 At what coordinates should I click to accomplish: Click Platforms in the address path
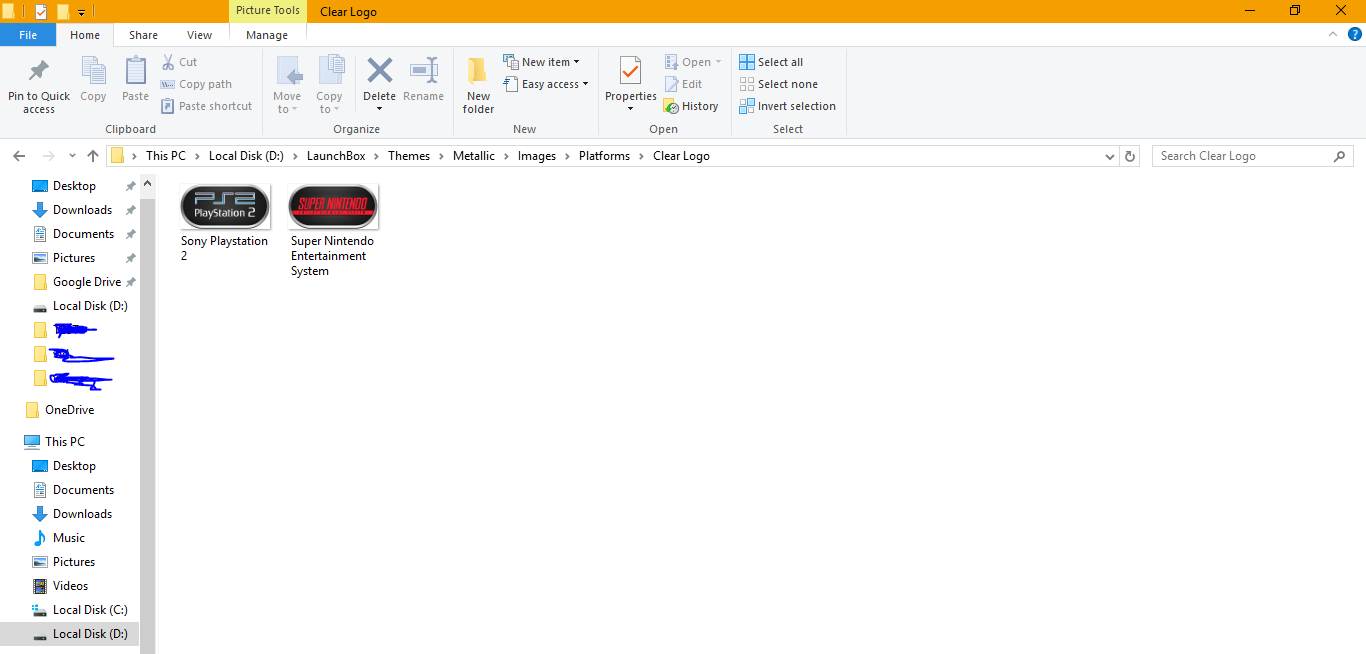[x=604, y=156]
